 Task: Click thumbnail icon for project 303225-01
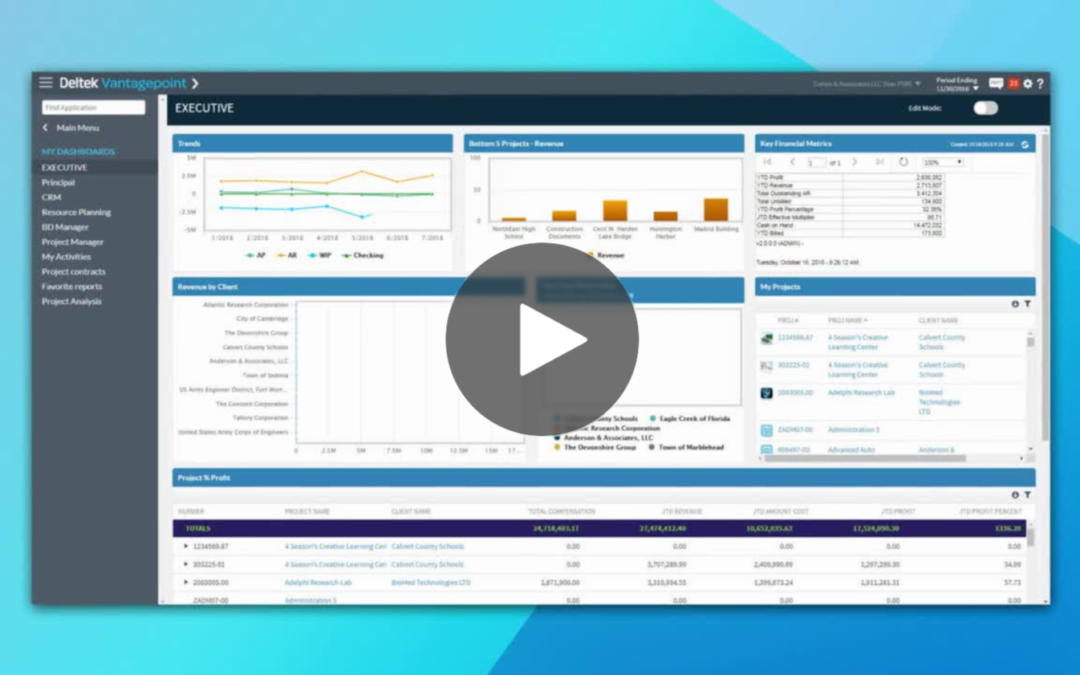[767, 366]
